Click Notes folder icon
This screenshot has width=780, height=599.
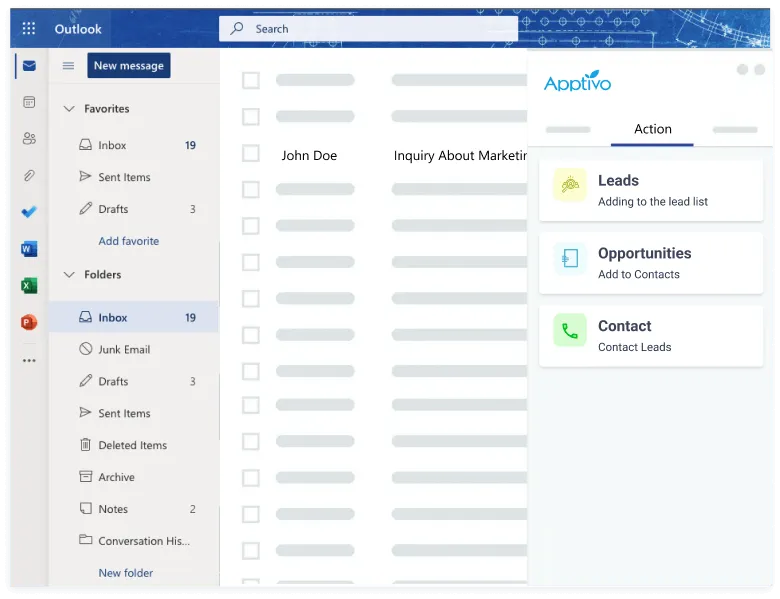[x=86, y=508]
